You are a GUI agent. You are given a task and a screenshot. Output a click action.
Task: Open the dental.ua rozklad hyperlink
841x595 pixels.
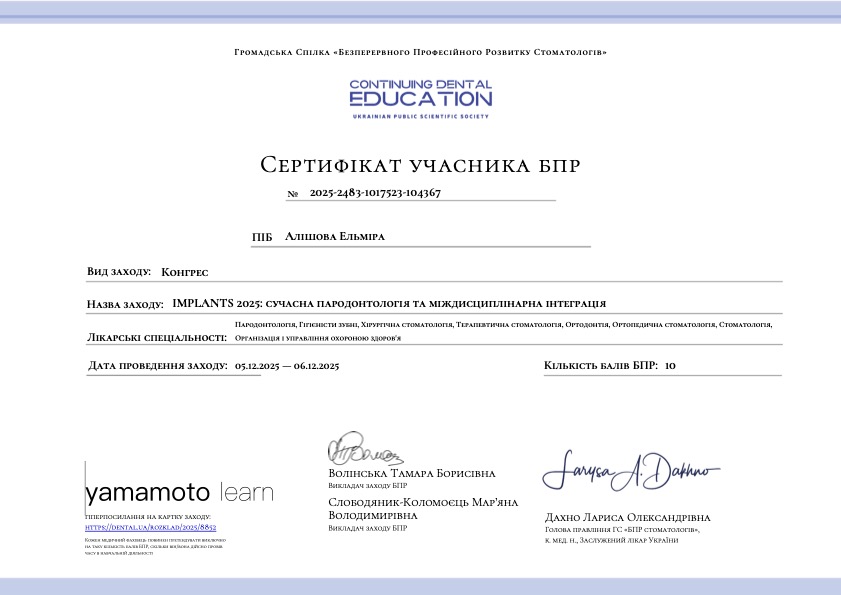click(x=150, y=527)
